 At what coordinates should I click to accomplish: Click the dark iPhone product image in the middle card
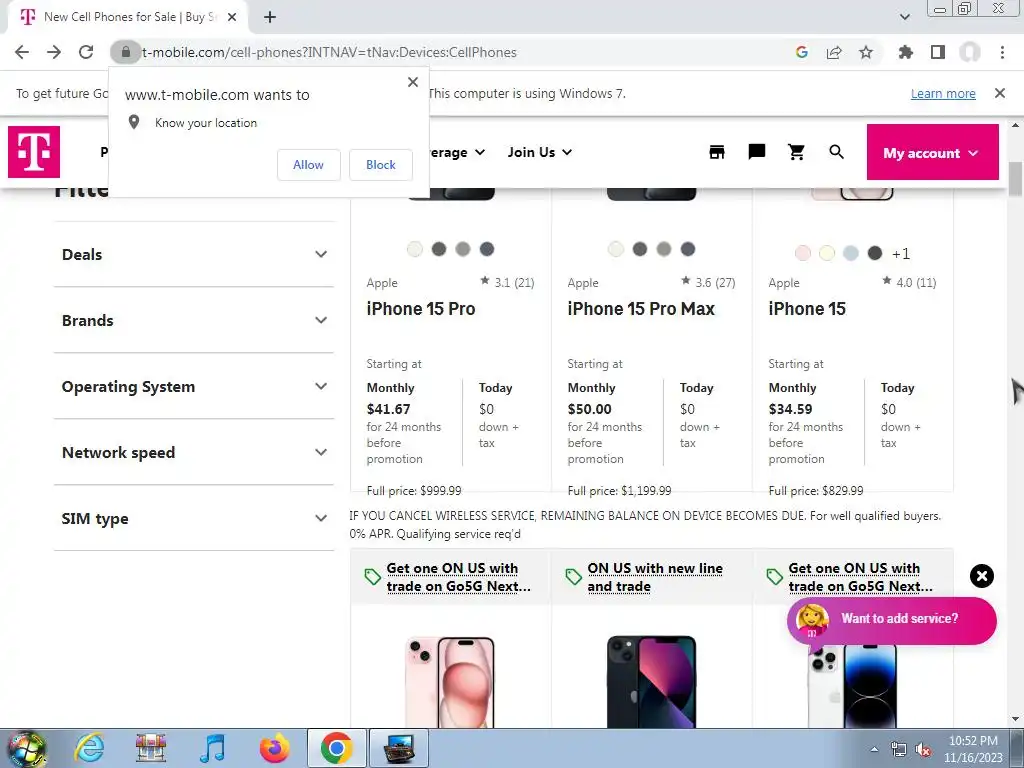pyautogui.click(x=651, y=682)
